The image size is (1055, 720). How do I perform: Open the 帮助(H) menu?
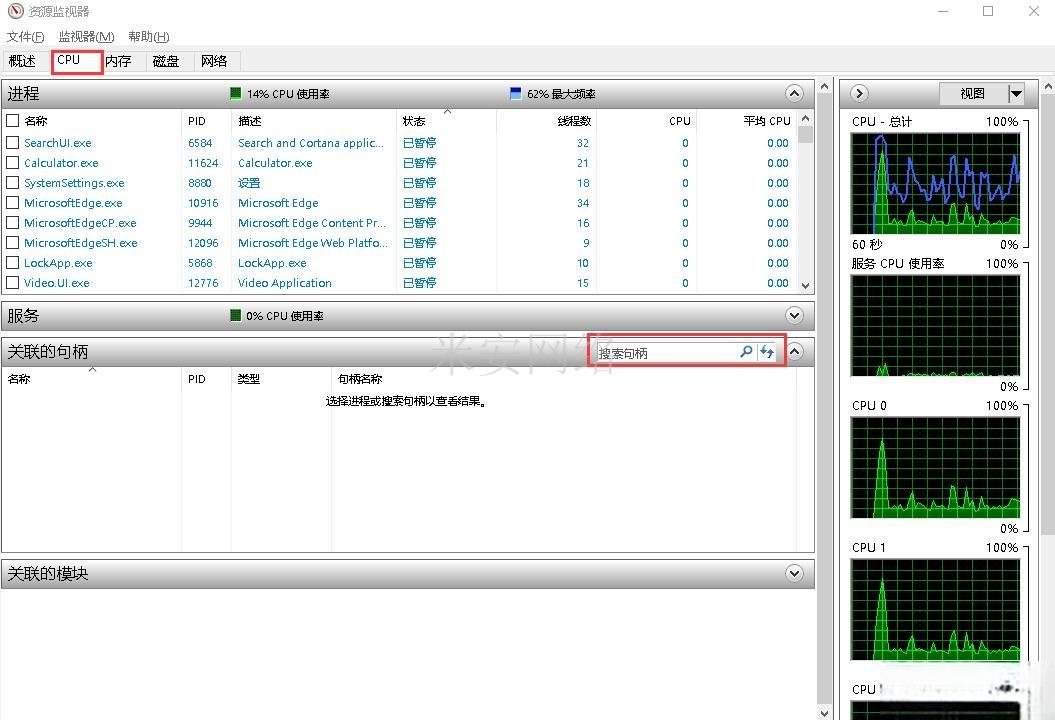[x=149, y=36]
